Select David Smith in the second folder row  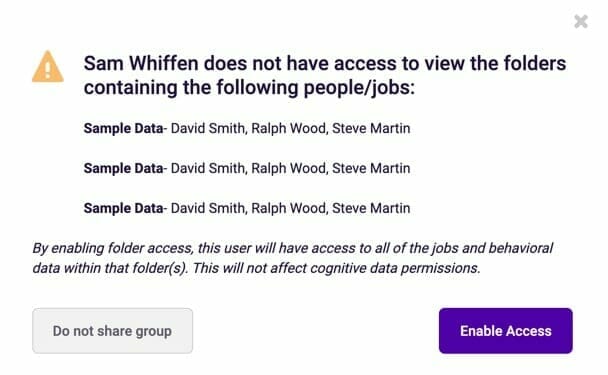pos(208,168)
